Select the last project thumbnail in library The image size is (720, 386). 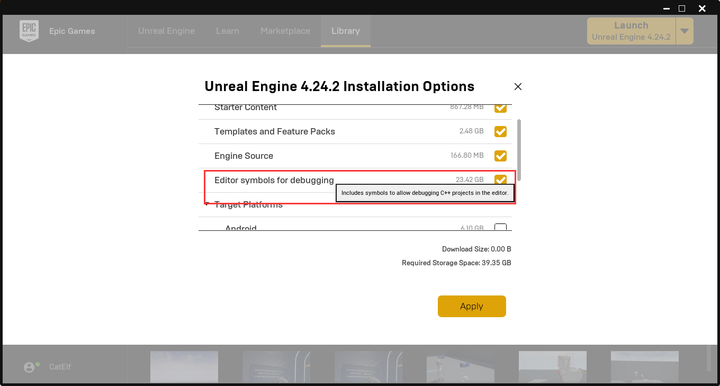(645, 367)
